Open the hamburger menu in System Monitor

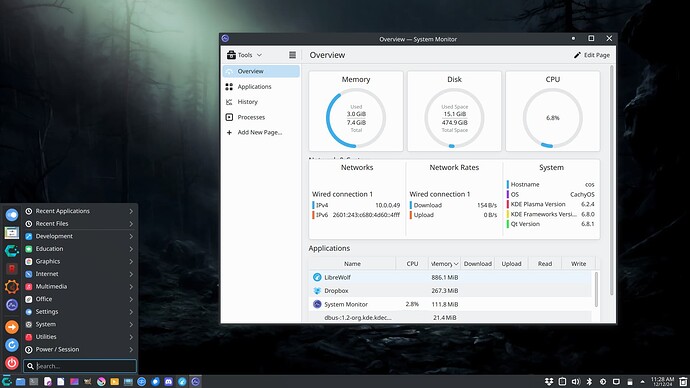point(292,55)
